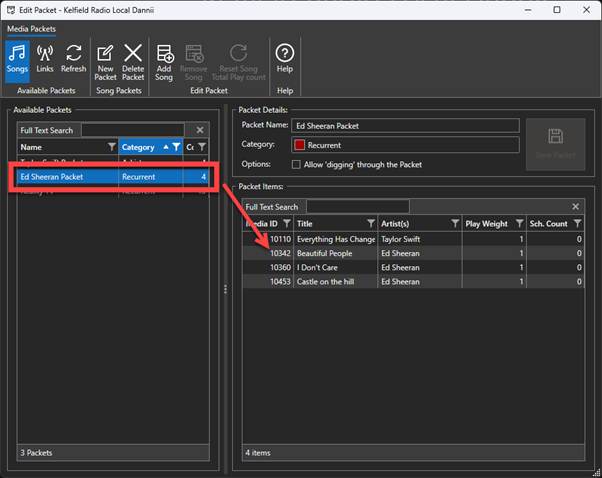602x478 pixels.
Task: Edit the Packet Name field
Action: tap(405, 126)
